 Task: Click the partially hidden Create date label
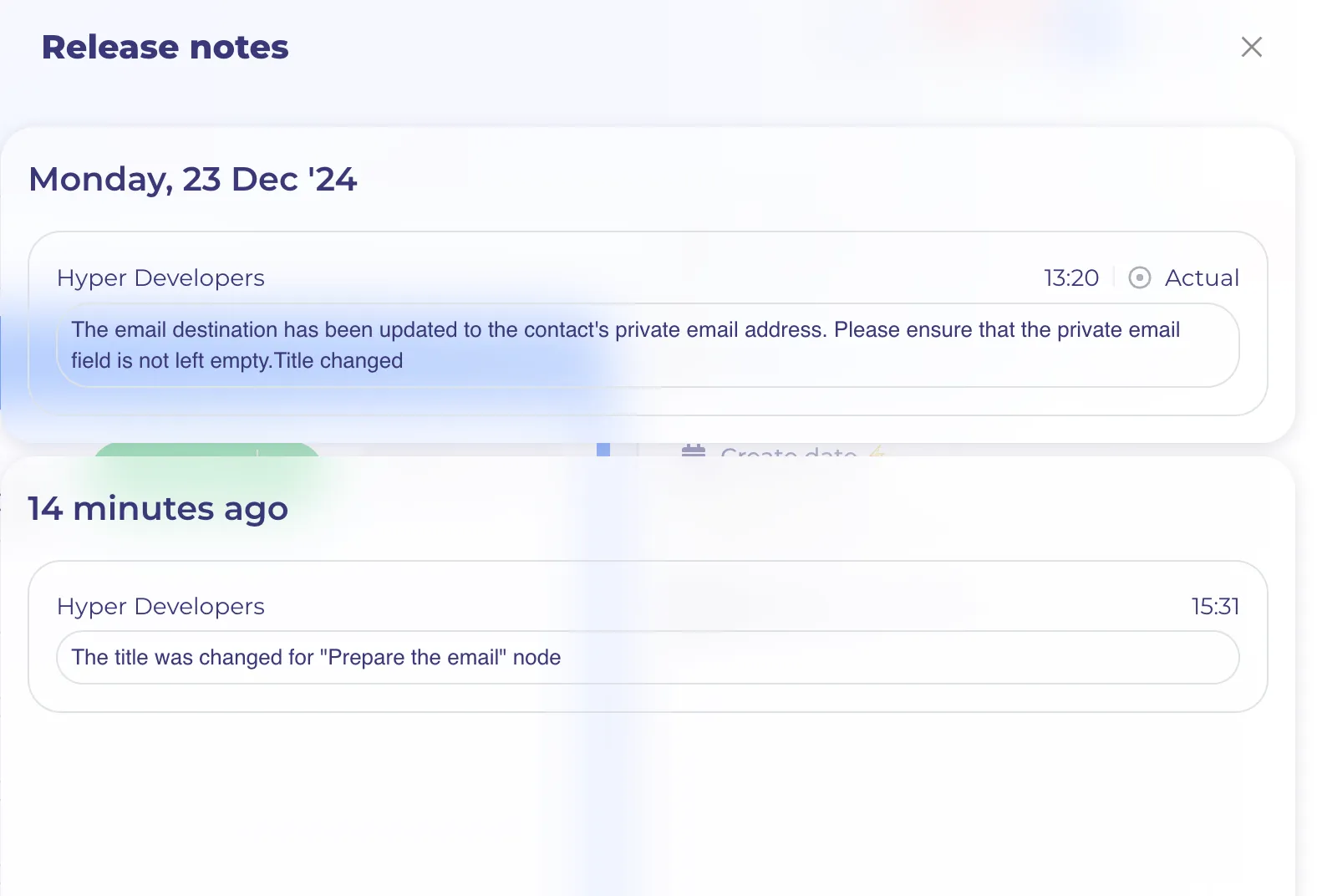click(x=788, y=451)
